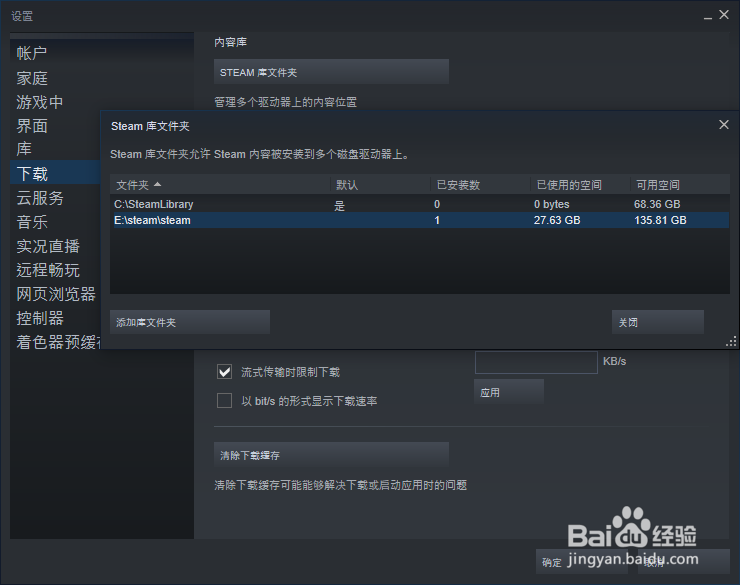Click the 关闭 button in library dialog
Viewport: 740px width, 585px height.
point(658,322)
